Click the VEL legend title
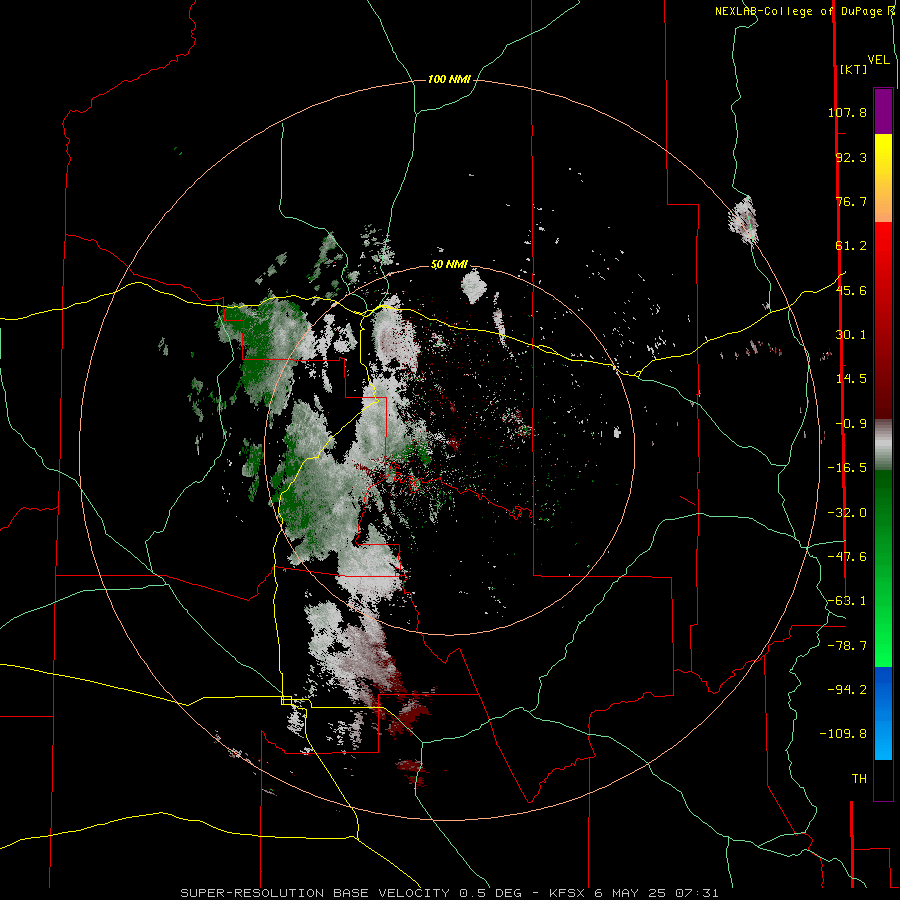Image resolution: width=900 pixels, height=900 pixels. tap(878, 60)
